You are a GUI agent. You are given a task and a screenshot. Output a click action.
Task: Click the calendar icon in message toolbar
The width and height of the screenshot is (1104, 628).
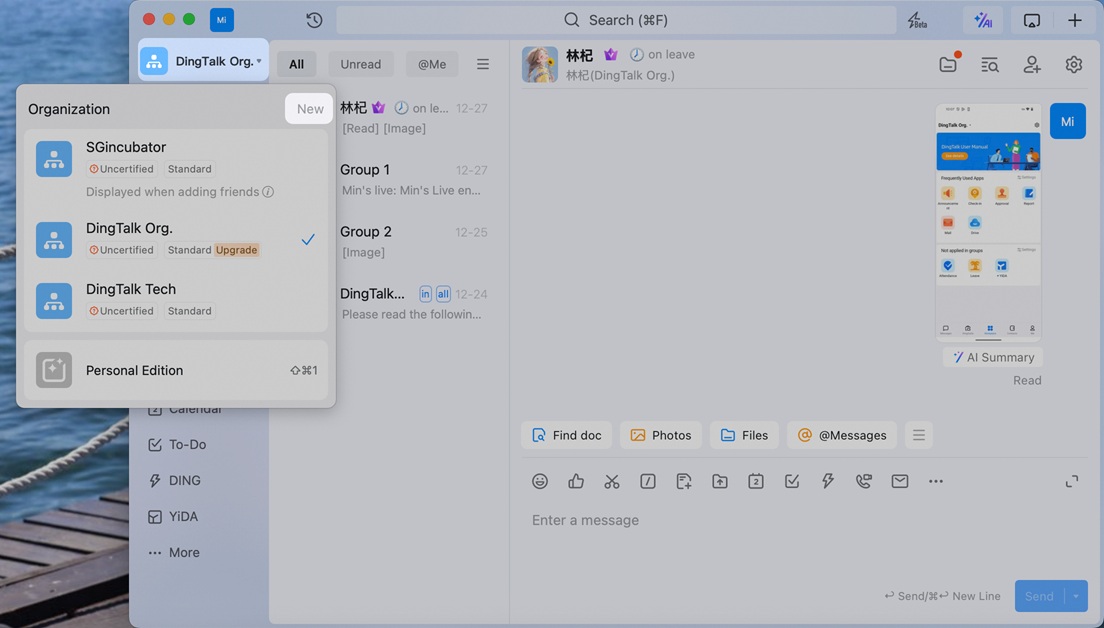755,481
